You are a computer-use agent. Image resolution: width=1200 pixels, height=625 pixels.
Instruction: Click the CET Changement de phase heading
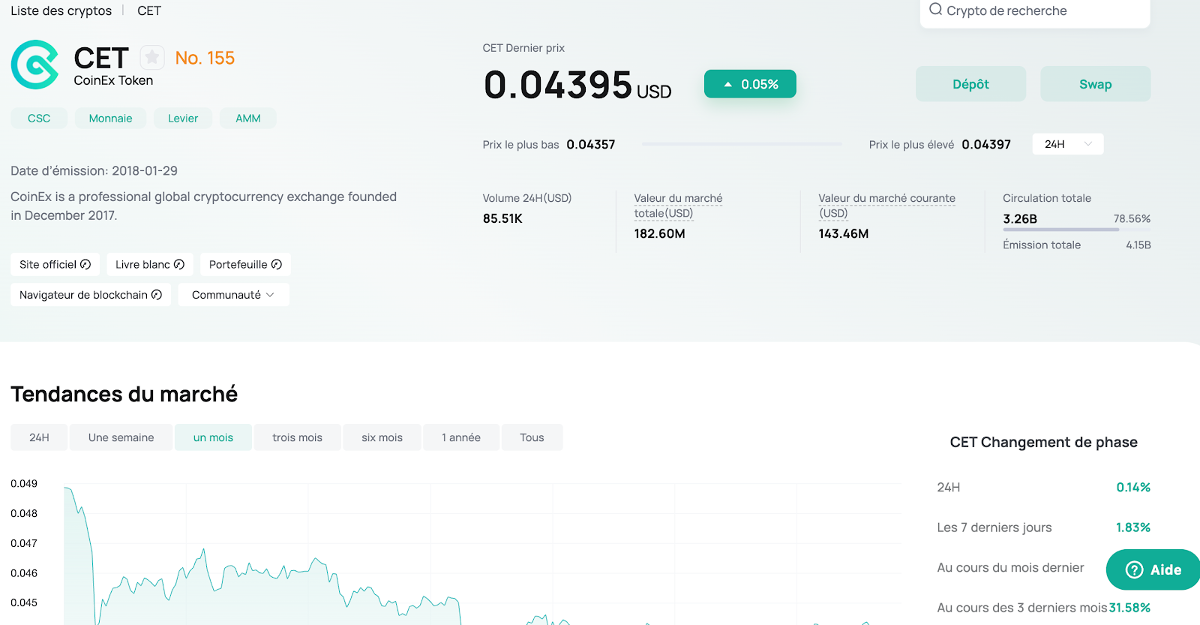coord(1044,442)
